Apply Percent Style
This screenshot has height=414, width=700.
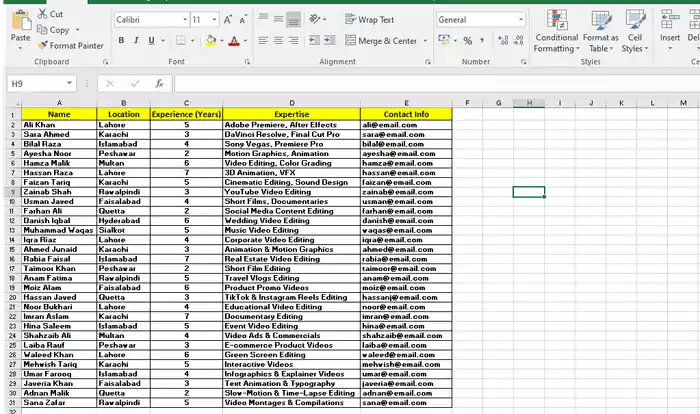coord(467,41)
